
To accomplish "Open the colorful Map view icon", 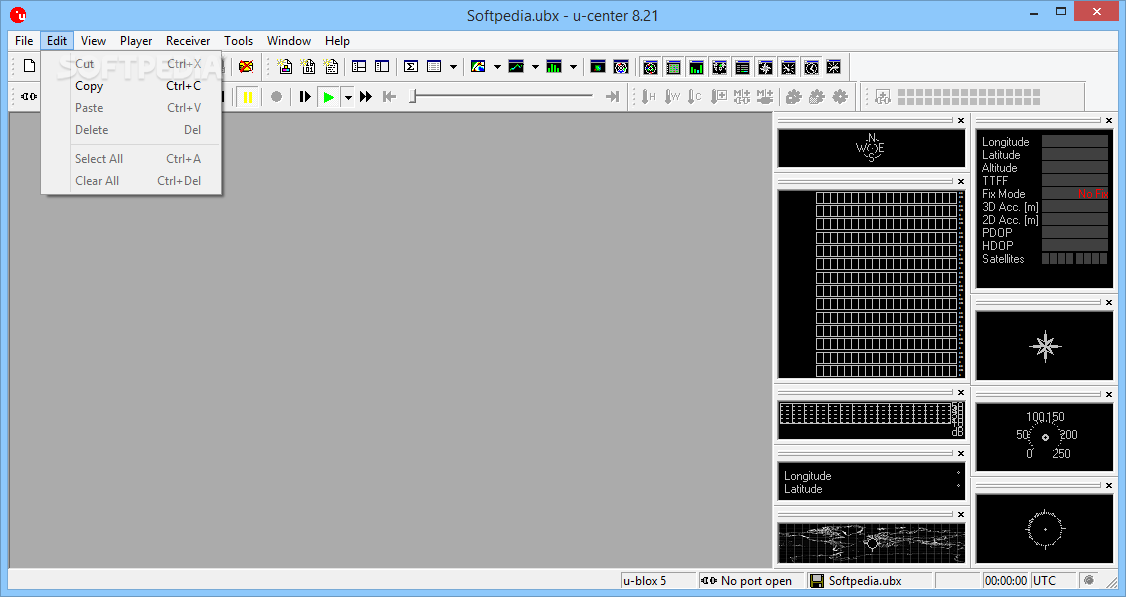I will click(478, 67).
